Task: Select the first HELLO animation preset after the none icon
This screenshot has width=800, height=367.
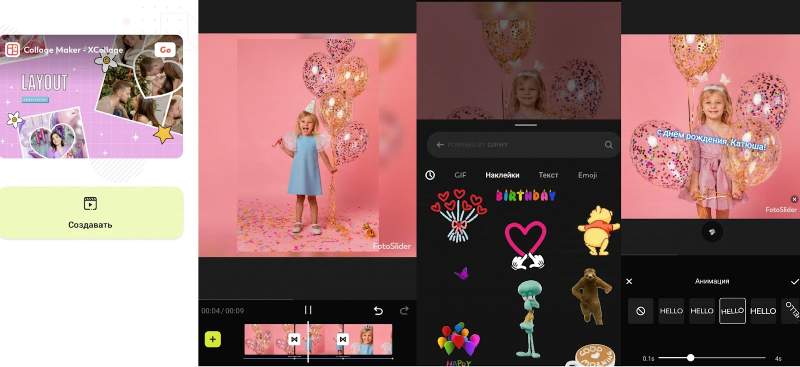Action: click(671, 311)
